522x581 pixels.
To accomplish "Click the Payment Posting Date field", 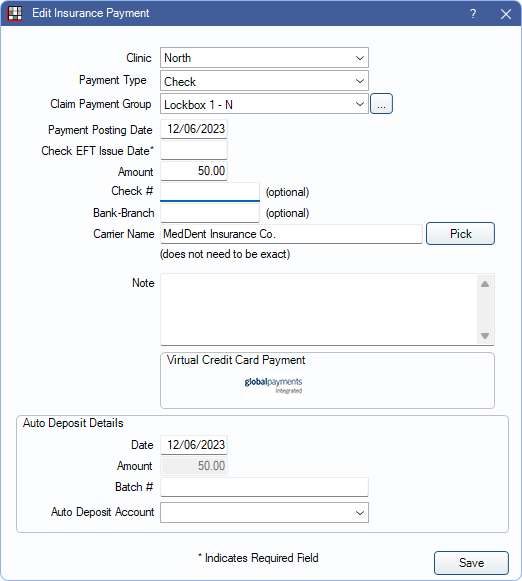I will (x=194, y=129).
